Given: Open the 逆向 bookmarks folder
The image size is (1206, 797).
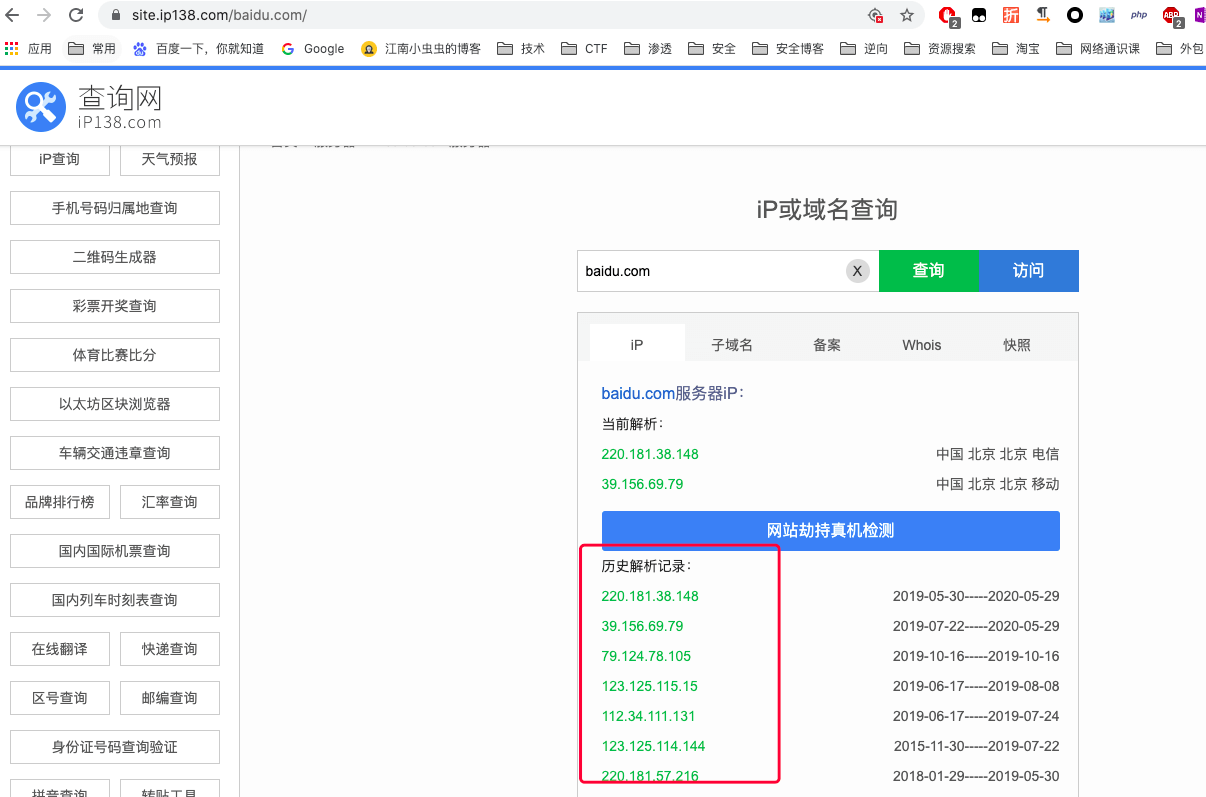Looking at the screenshot, I should pos(864,48).
